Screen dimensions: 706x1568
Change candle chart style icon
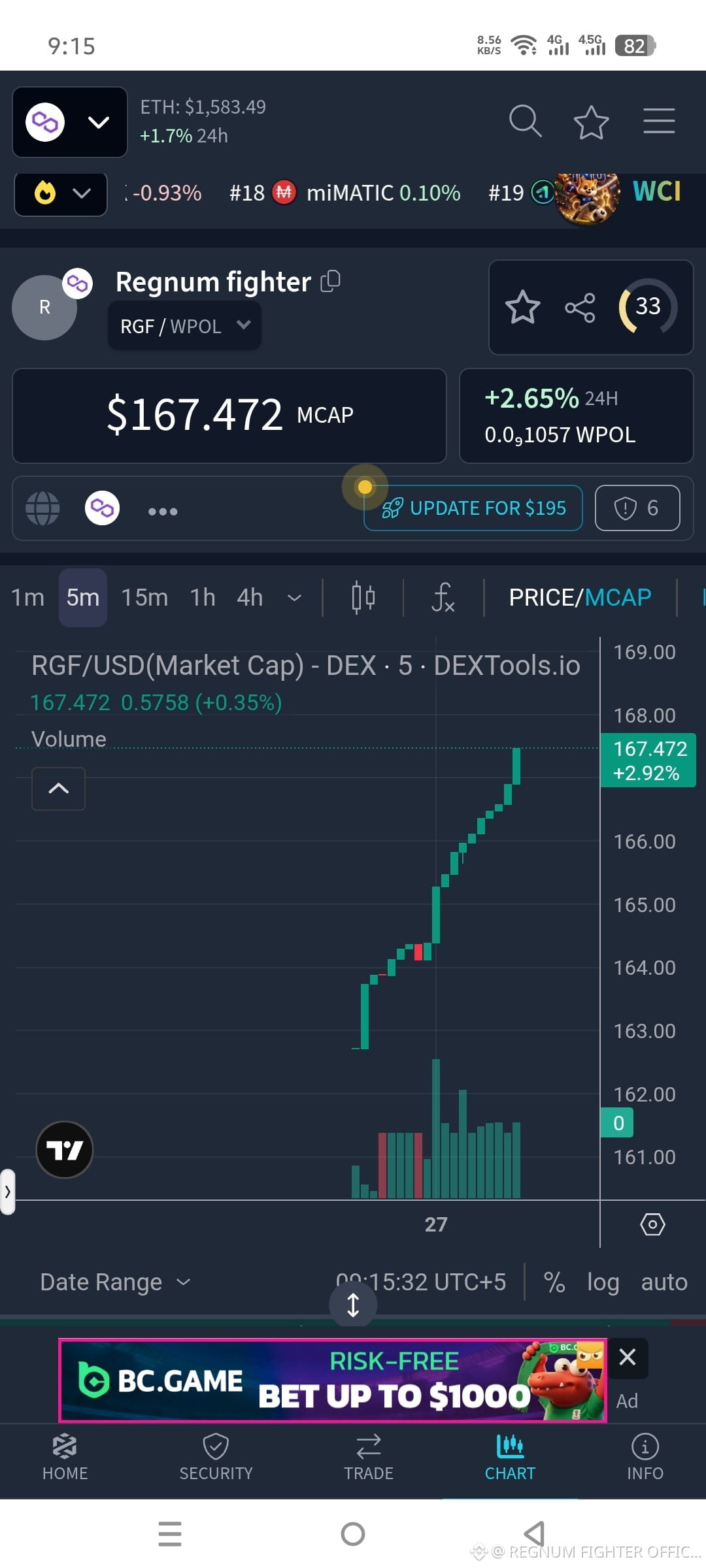363,597
